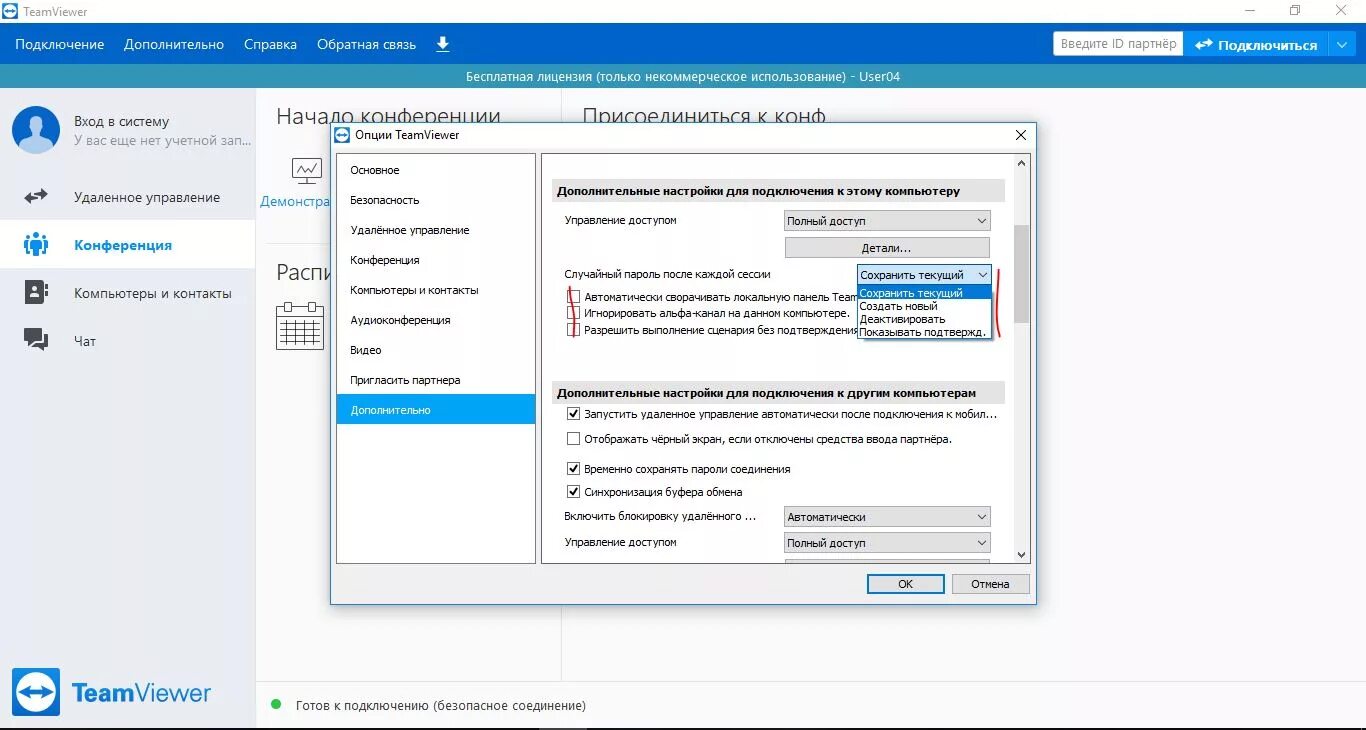Viewport: 1366px width, 730px height.
Task: Click the presentation screen icon under Начало конференции
Action: (x=307, y=170)
